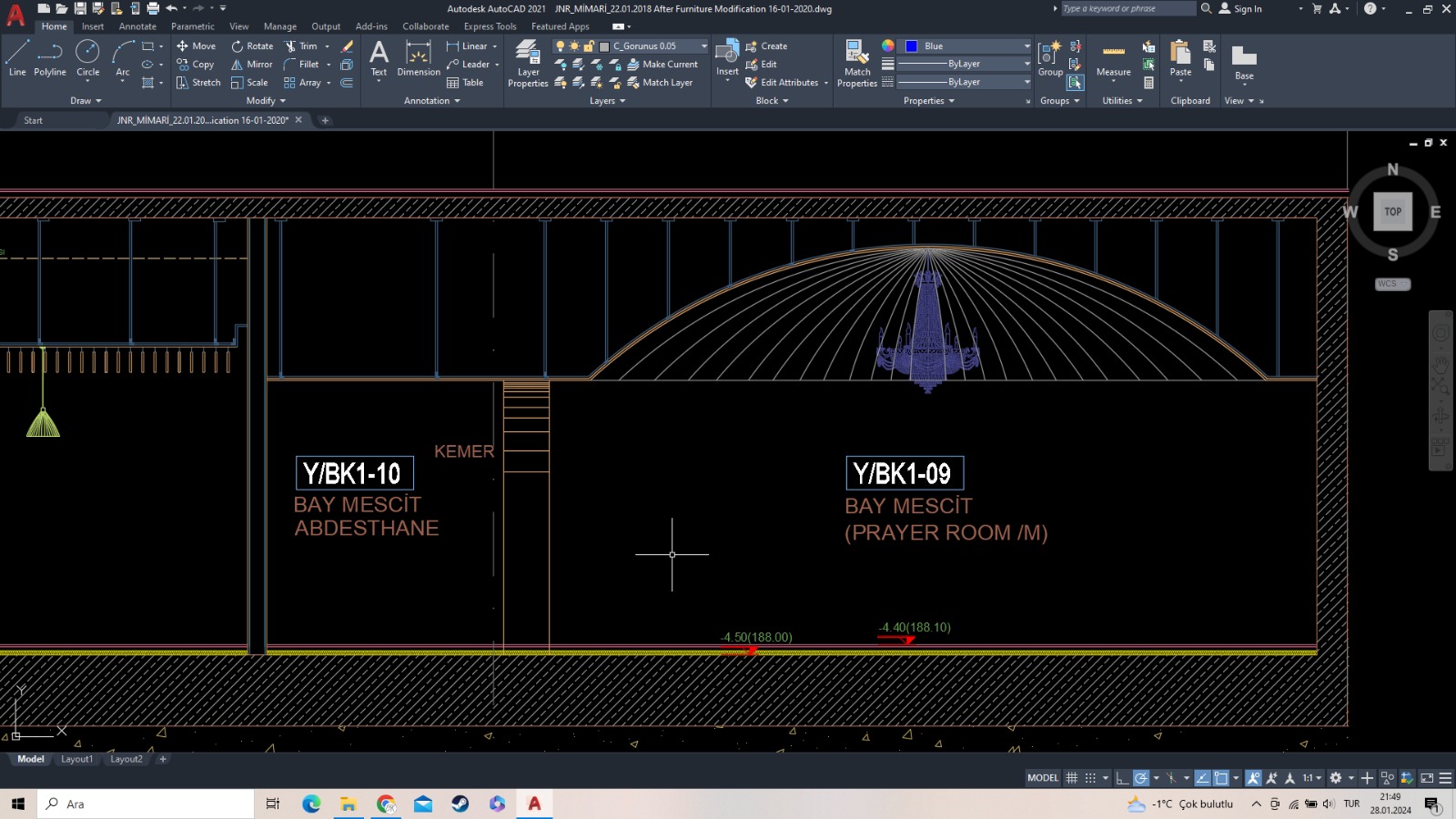Toggle Ortho mode in status bar

point(1122,778)
